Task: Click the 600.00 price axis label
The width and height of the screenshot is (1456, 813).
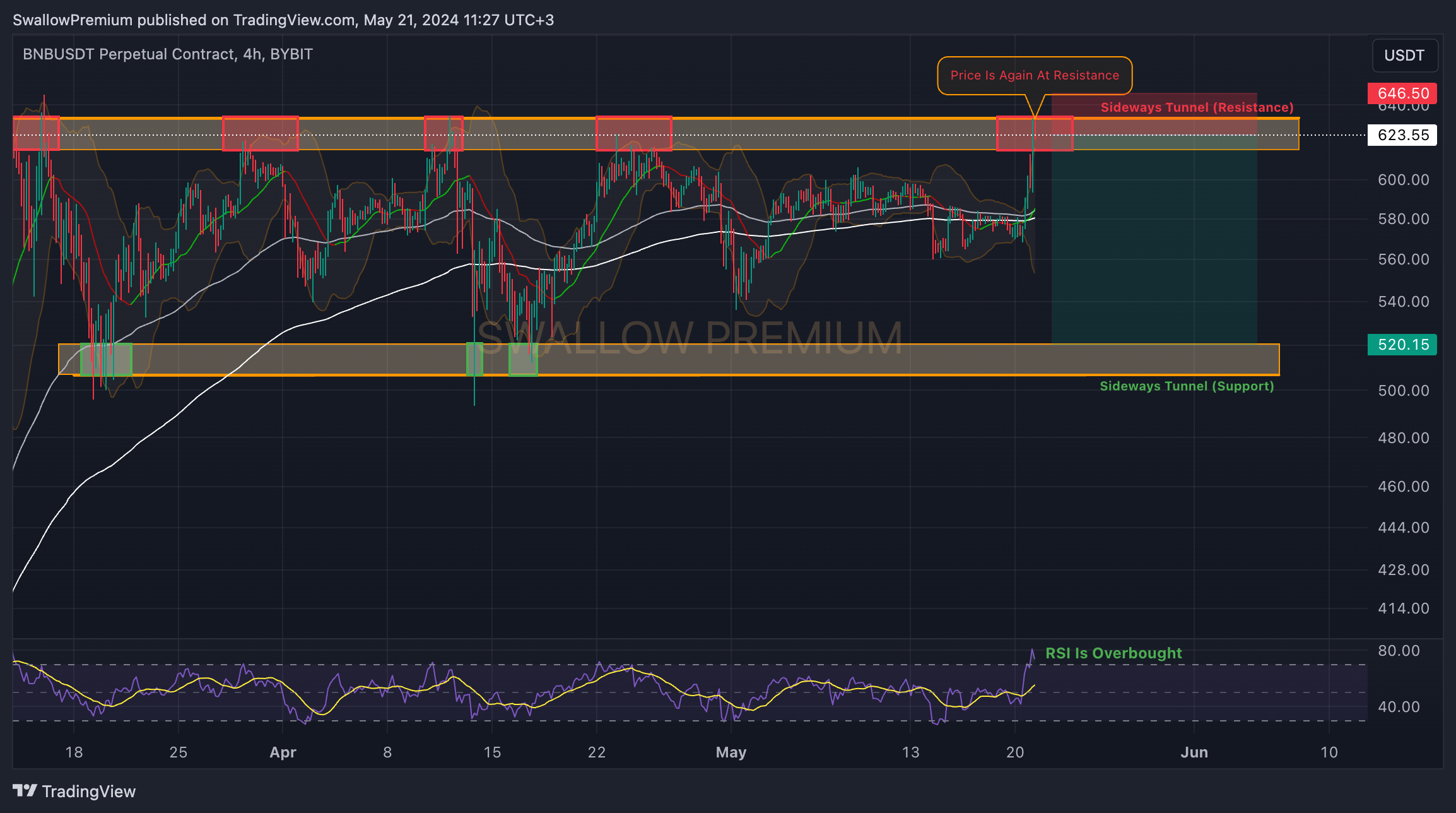Action: (x=1403, y=180)
